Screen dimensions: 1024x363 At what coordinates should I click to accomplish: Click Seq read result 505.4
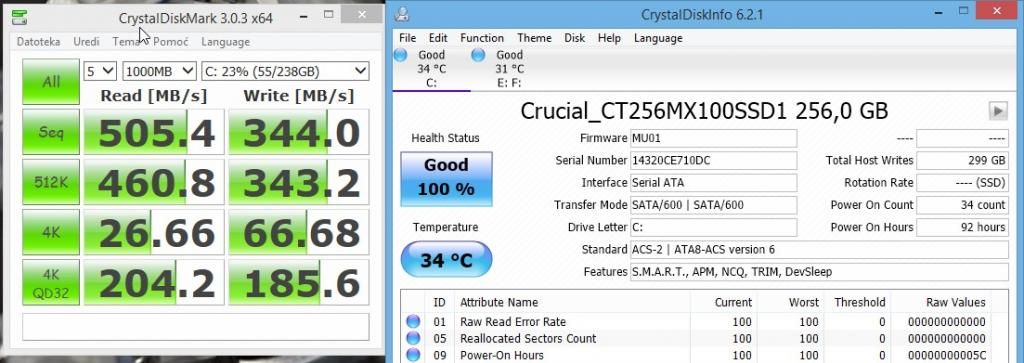154,133
